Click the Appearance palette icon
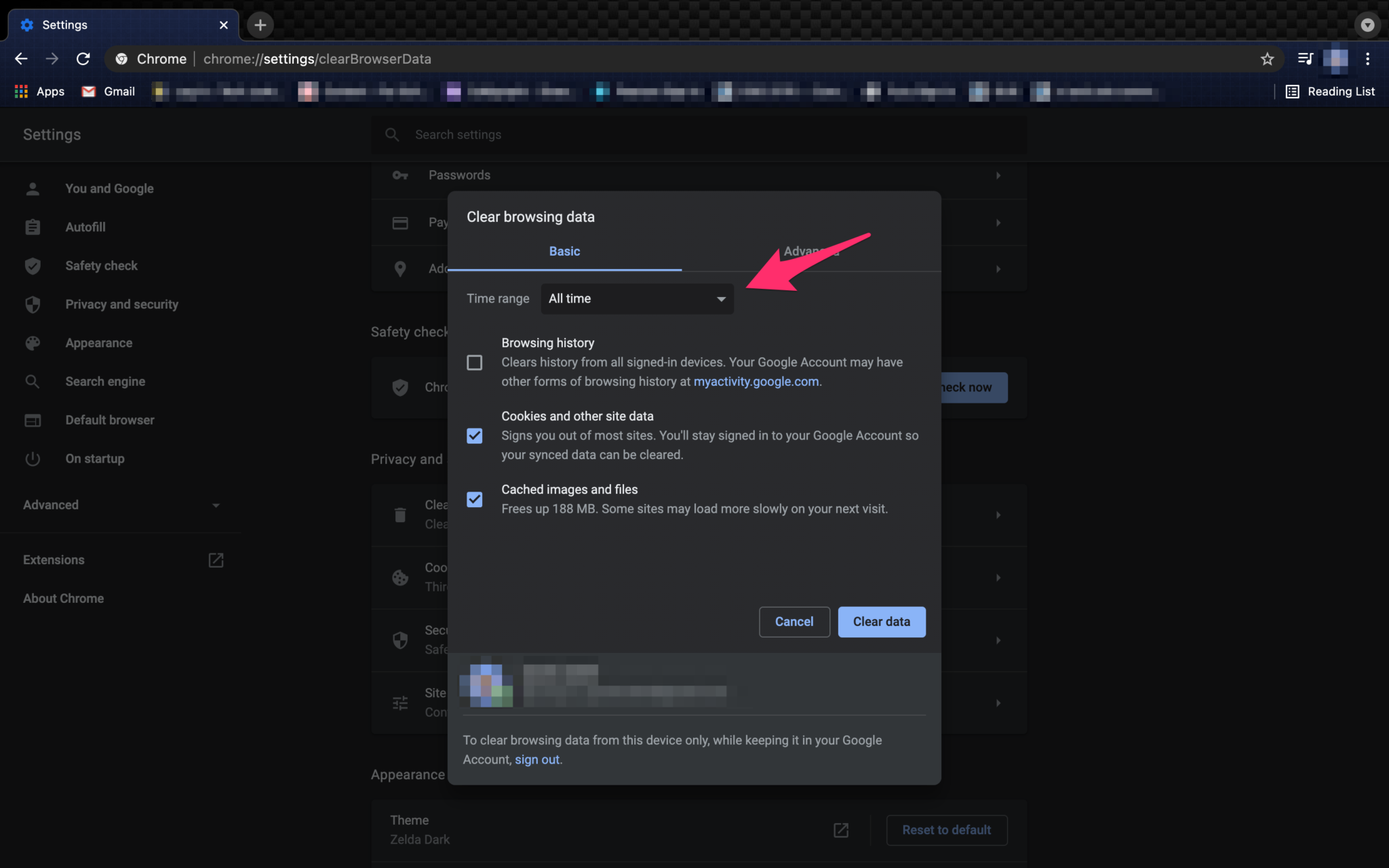 pos(33,342)
